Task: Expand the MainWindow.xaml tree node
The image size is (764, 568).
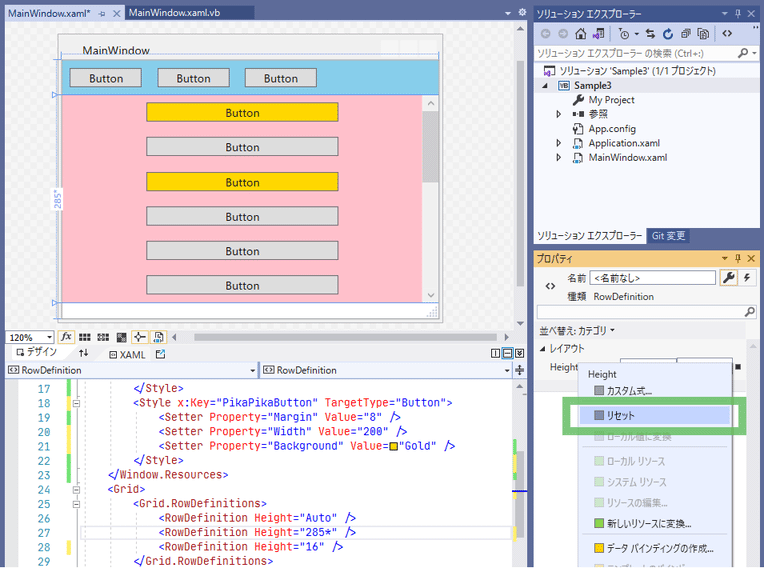Action: (x=559, y=157)
